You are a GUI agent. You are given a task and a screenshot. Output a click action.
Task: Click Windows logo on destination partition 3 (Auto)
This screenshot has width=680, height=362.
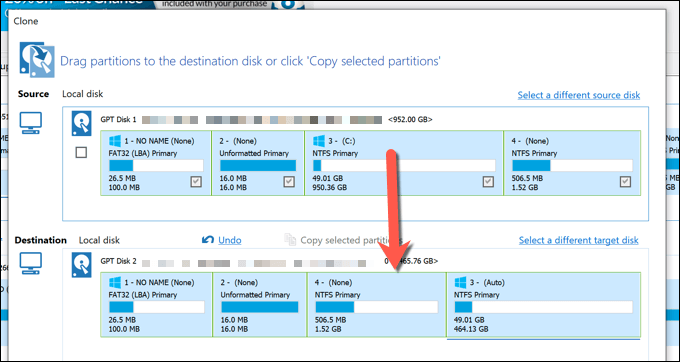coord(461,283)
